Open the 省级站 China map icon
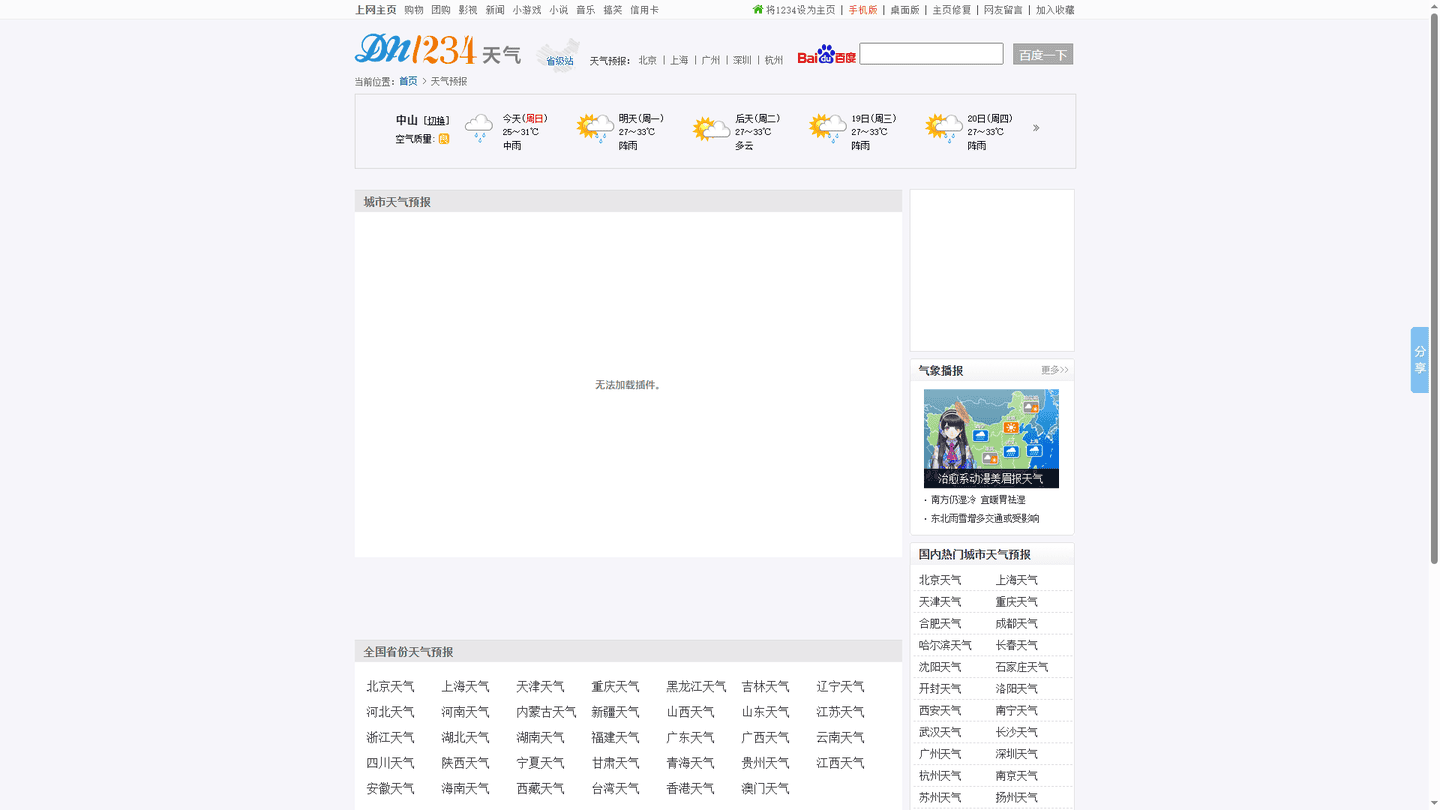 (558, 54)
